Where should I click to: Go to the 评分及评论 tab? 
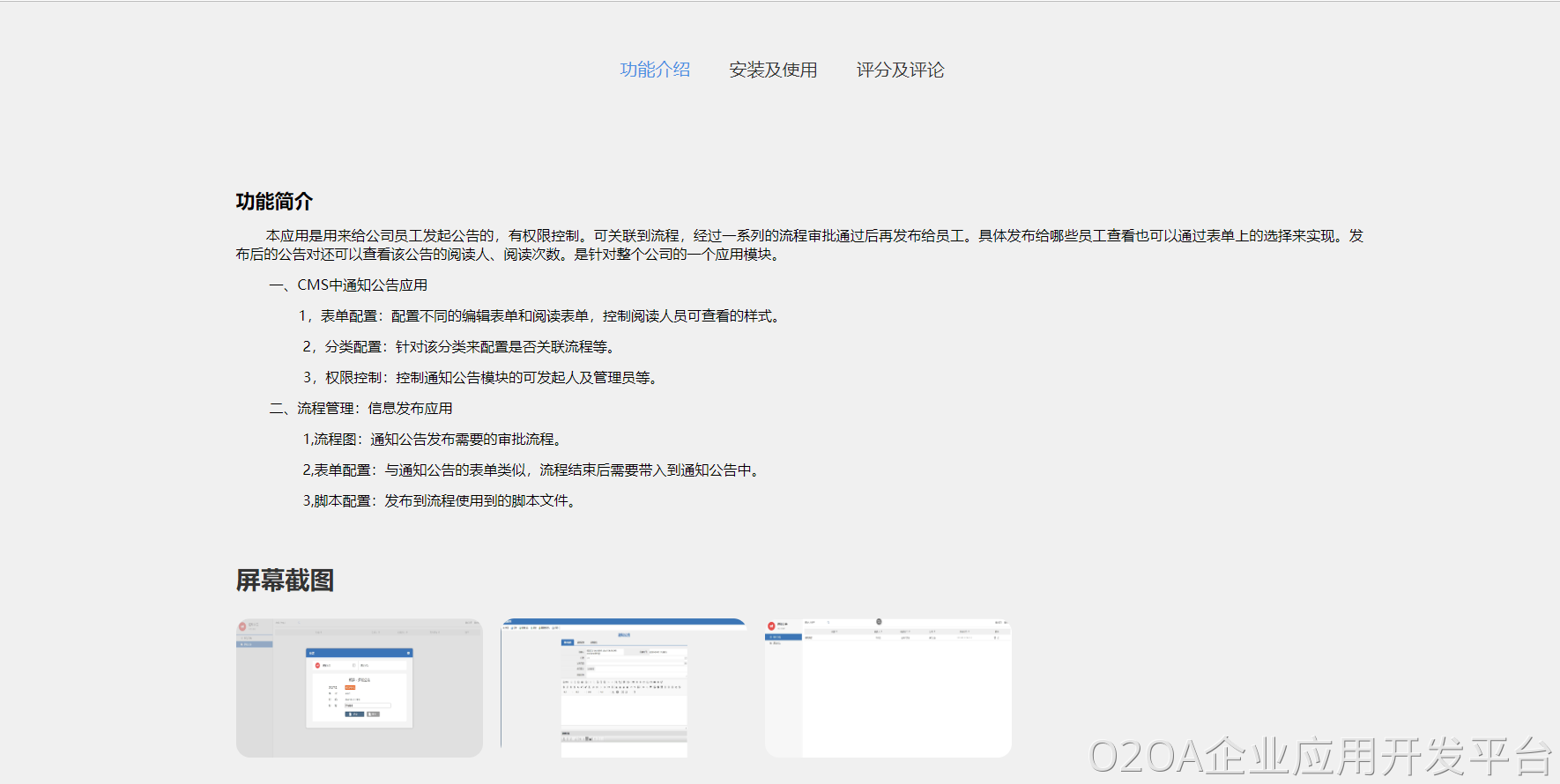[x=900, y=70]
